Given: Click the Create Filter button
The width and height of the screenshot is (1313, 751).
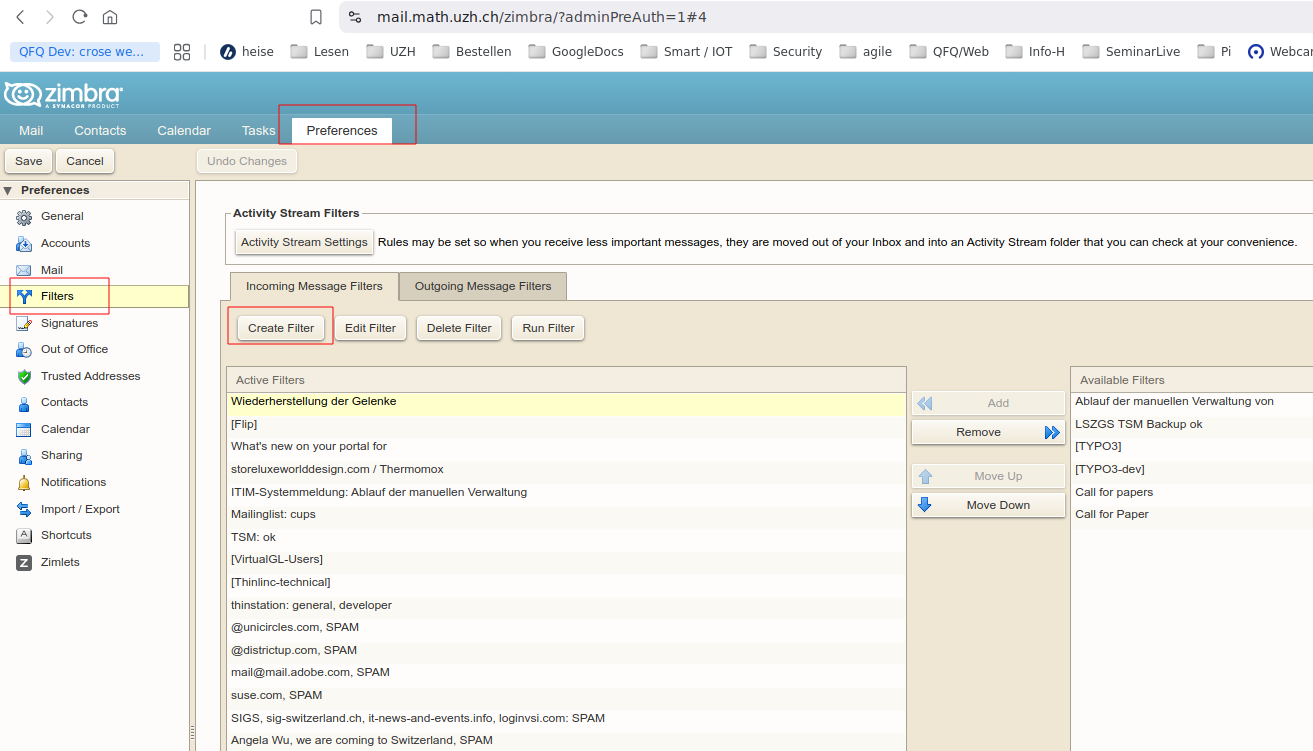Looking at the screenshot, I should point(281,328).
